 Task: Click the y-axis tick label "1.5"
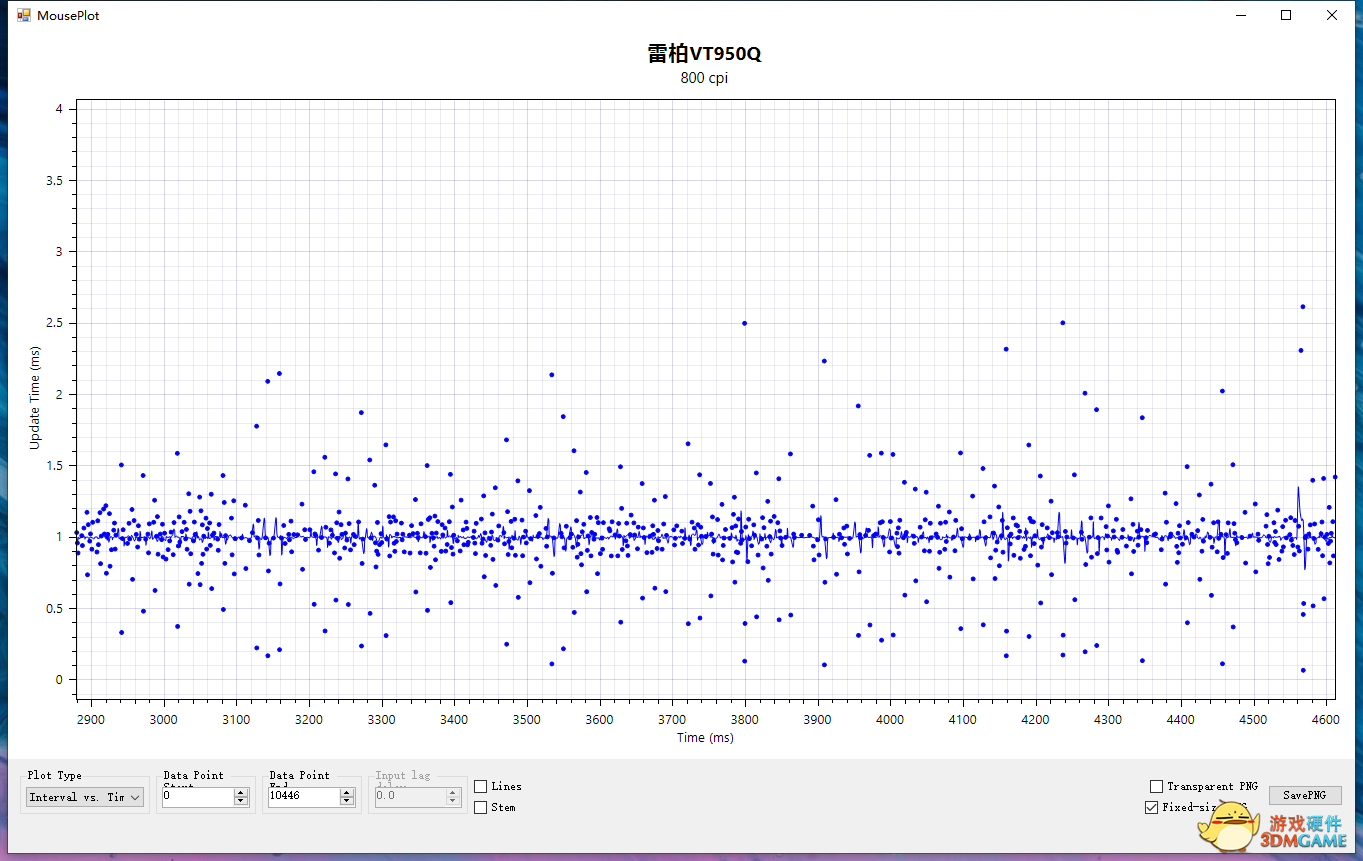[x=55, y=466]
